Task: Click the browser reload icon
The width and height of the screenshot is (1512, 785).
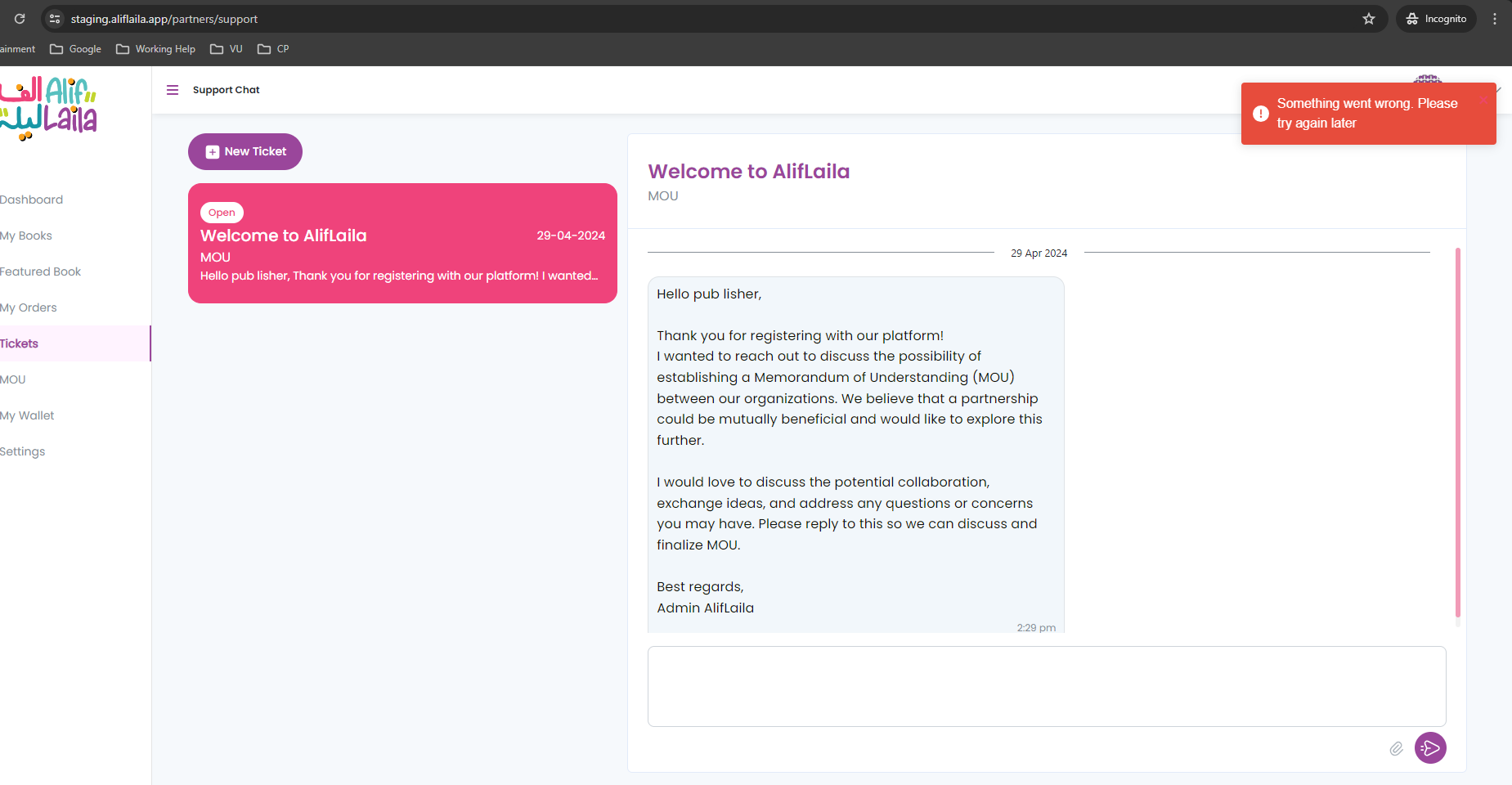Action: [x=20, y=19]
